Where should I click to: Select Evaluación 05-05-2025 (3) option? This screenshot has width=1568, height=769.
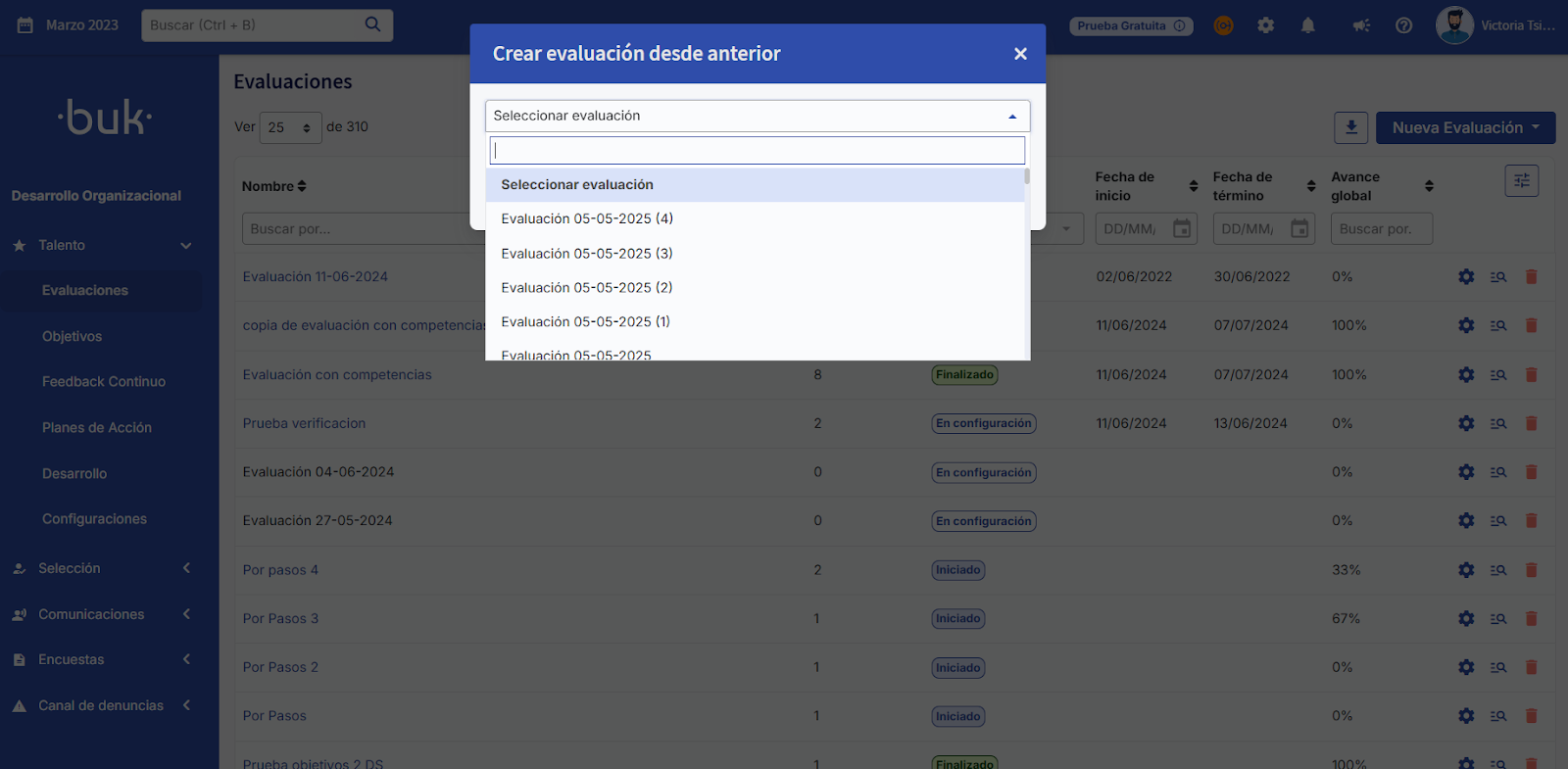(x=586, y=254)
